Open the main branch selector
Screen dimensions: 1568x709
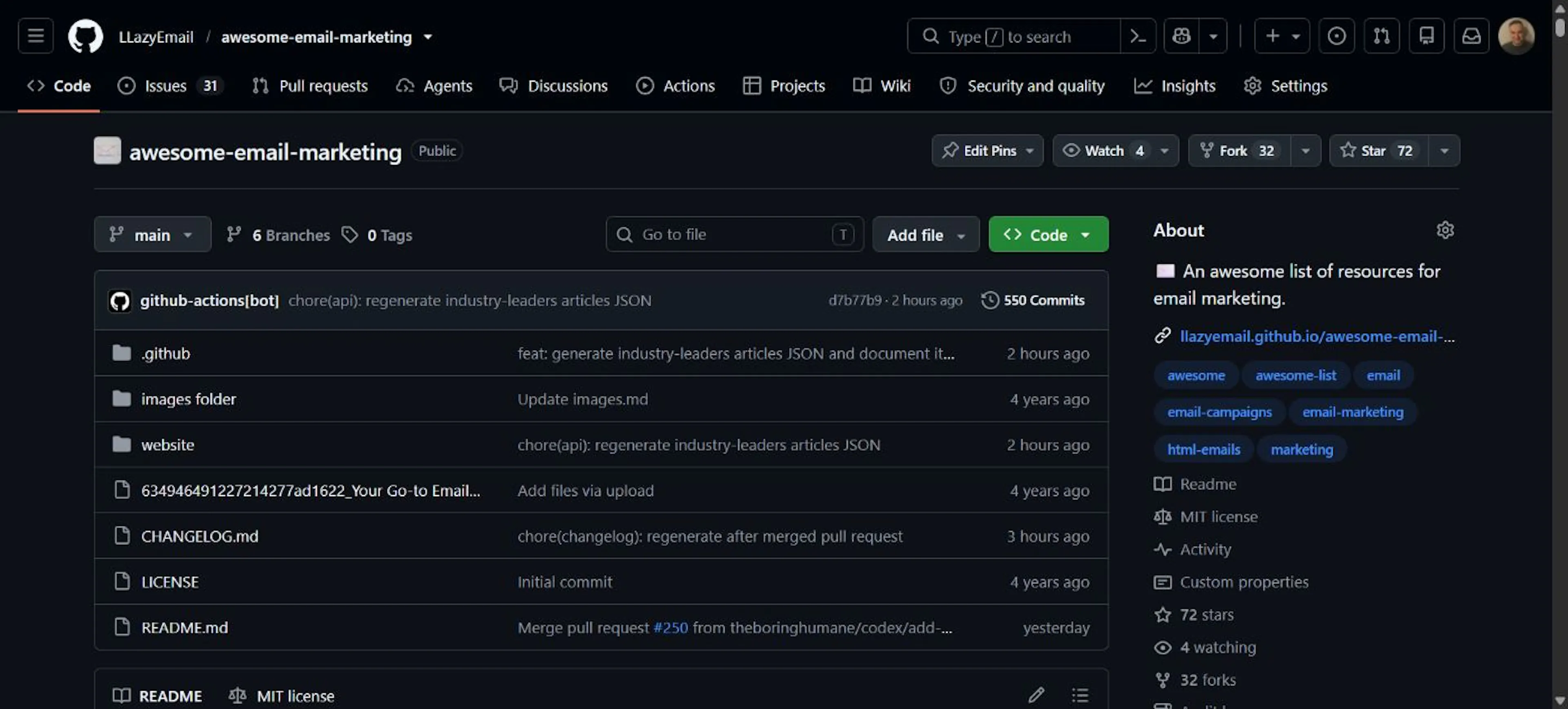click(152, 234)
